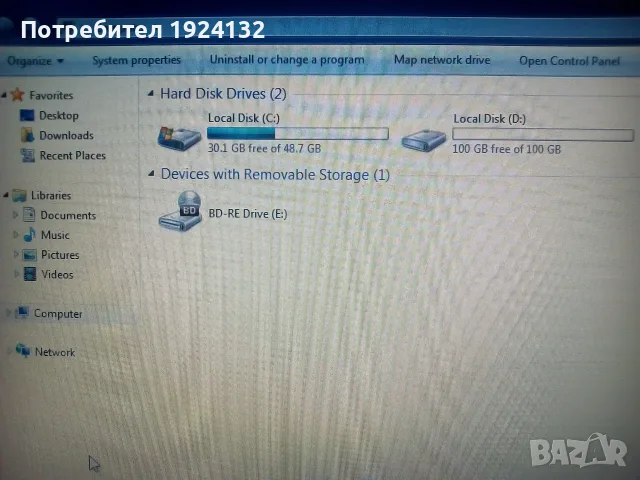Select Recent Places in Favorites
Image resolution: width=640 pixels, height=480 pixels.
click(73, 156)
